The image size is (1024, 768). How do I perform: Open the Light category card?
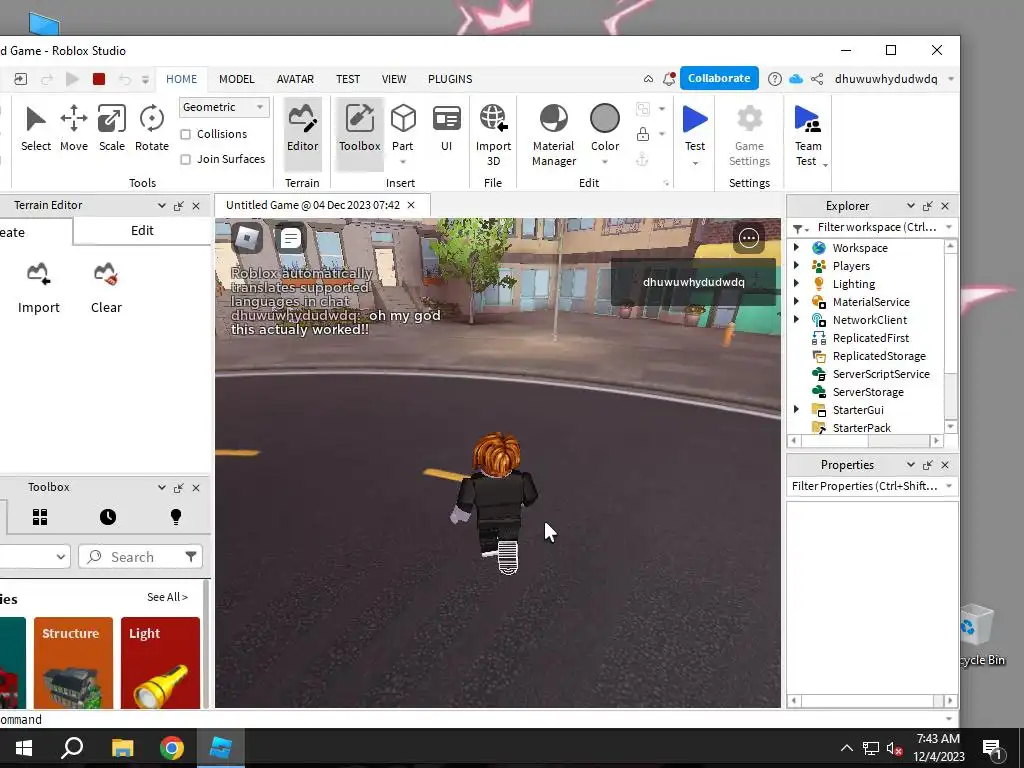coord(160,662)
